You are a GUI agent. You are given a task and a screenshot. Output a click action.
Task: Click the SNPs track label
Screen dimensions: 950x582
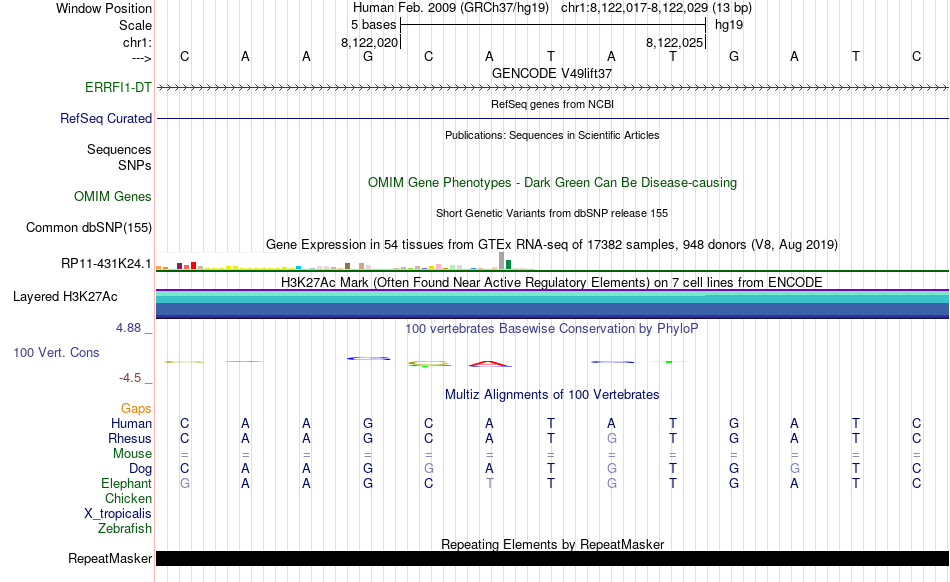[x=135, y=165]
